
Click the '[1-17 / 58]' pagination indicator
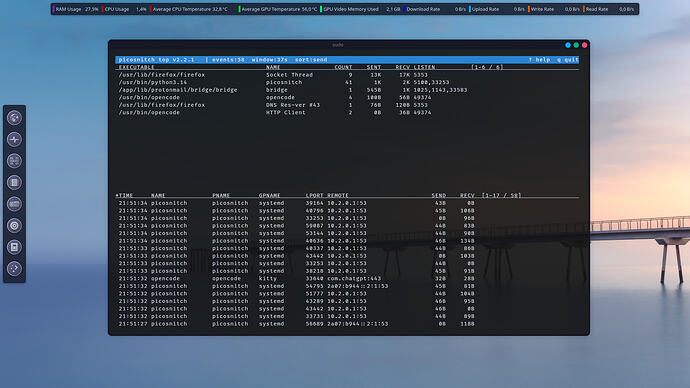(x=501, y=195)
